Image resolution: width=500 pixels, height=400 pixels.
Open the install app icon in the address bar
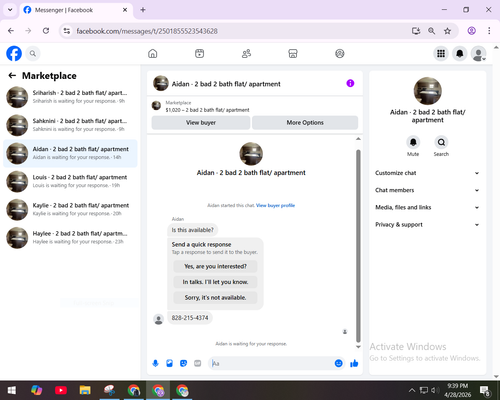[x=416, y=31]
